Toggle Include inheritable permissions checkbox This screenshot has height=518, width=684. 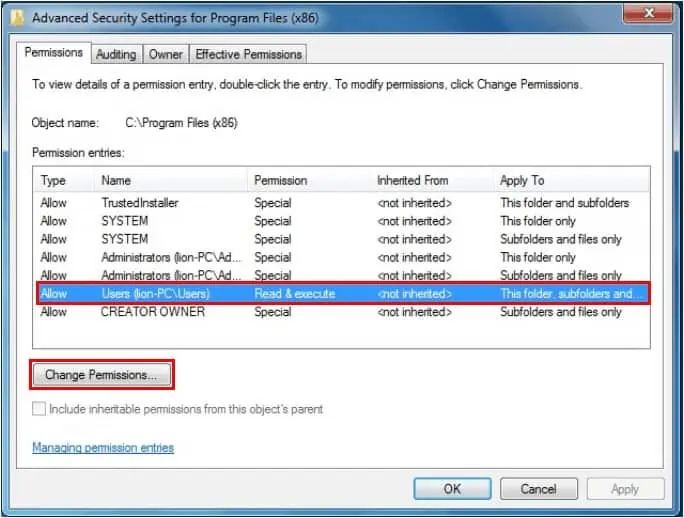pos(39,409)
